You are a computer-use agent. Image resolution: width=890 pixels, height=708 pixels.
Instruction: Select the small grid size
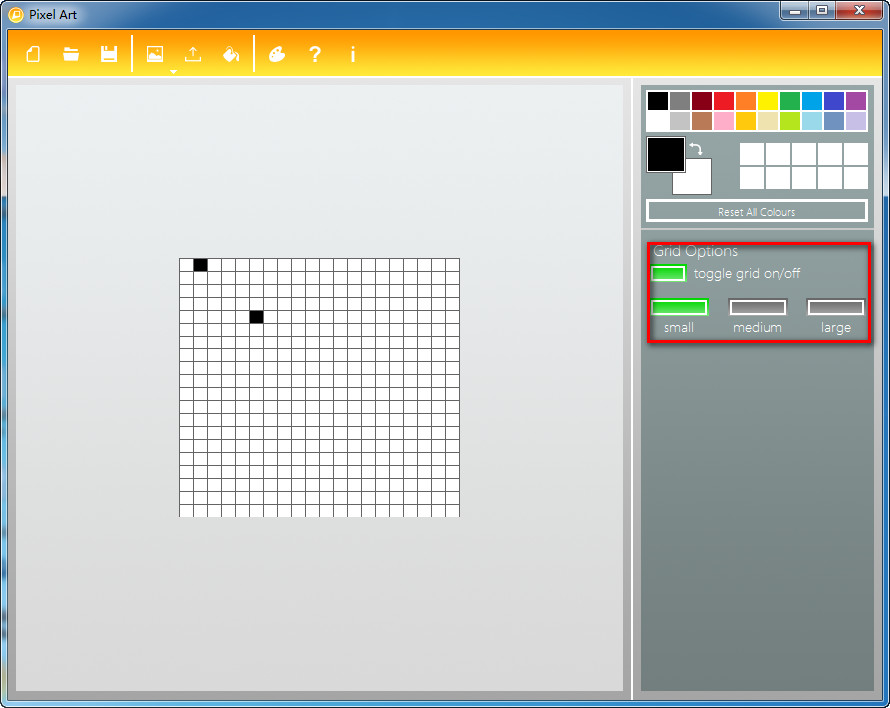pyautogui.click(x=679, y=307)
